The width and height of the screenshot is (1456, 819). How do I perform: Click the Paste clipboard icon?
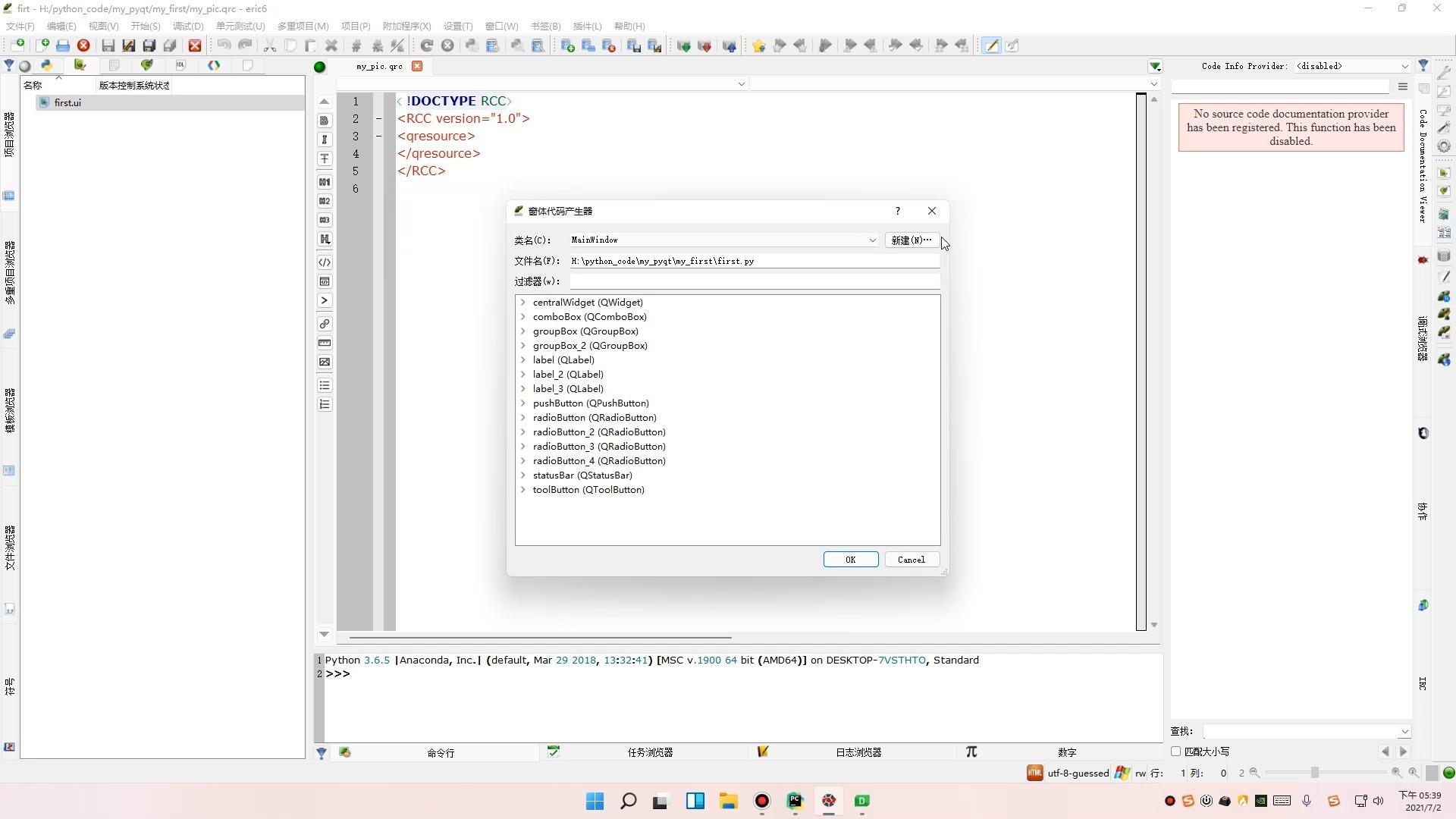[x=310, y=45]
